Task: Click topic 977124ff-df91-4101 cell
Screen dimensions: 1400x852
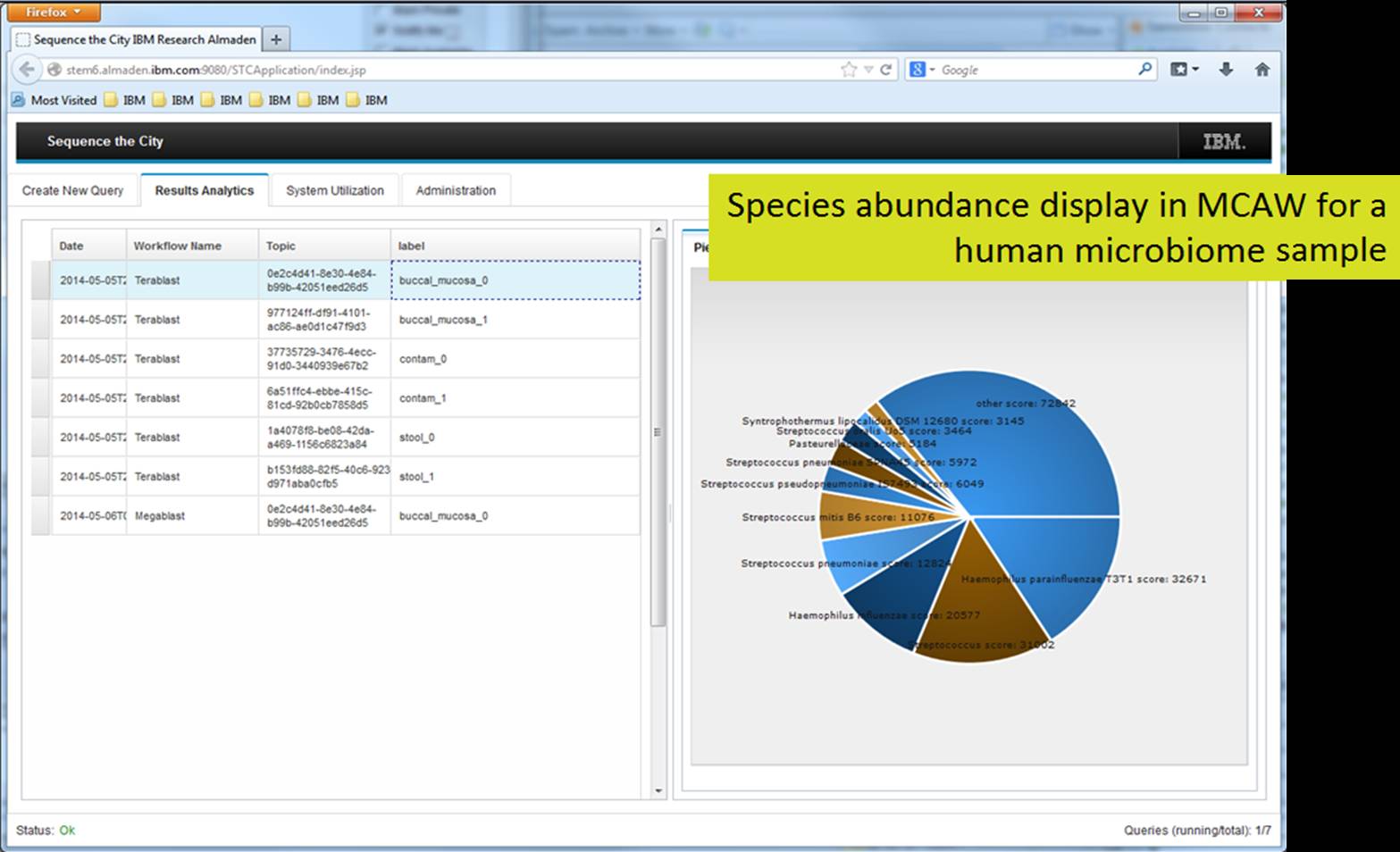Action: 324,320
